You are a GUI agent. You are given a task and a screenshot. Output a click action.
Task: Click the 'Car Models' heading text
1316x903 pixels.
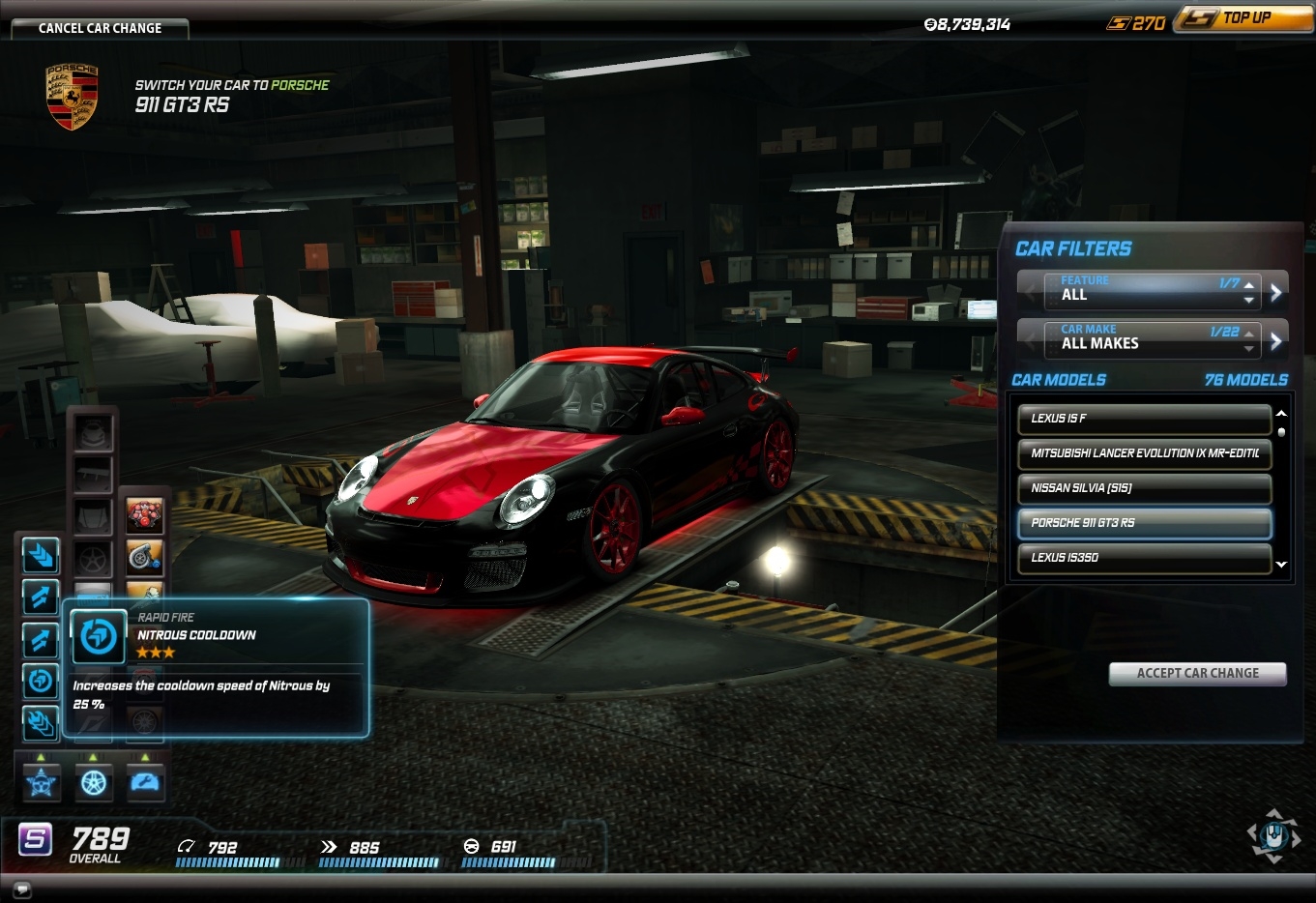1059,380
